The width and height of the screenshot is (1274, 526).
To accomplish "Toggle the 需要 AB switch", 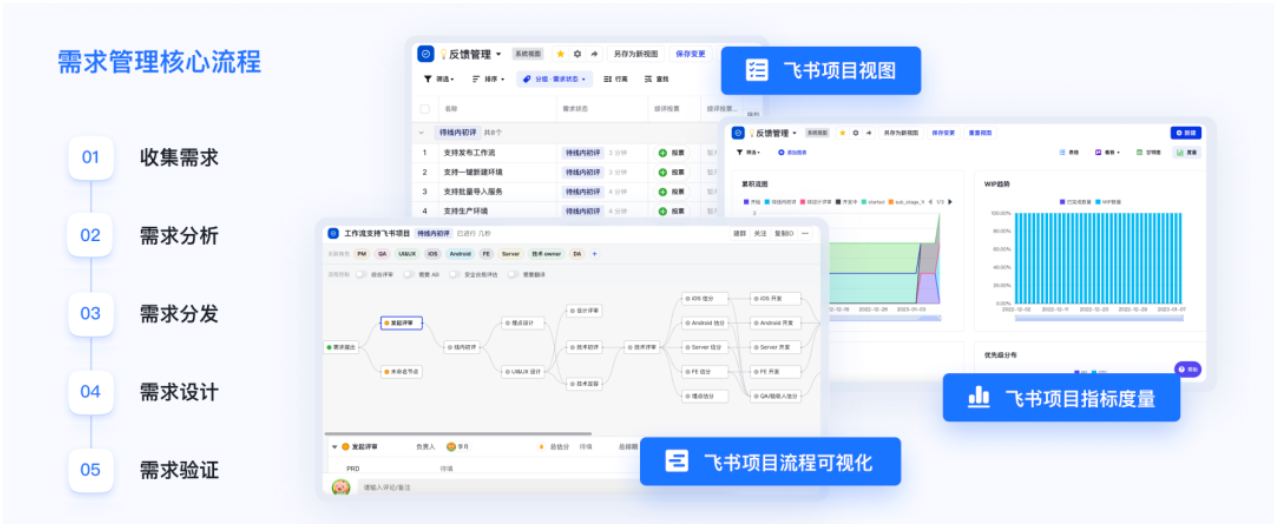I will [x=411, y=273].
